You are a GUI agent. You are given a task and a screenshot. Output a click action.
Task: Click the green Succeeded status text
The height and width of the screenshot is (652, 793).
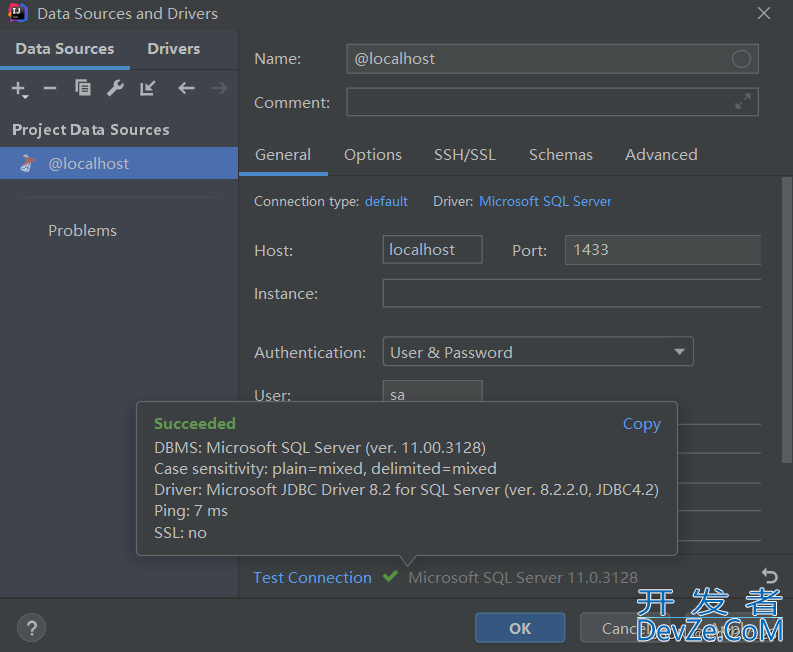(195, 423)
